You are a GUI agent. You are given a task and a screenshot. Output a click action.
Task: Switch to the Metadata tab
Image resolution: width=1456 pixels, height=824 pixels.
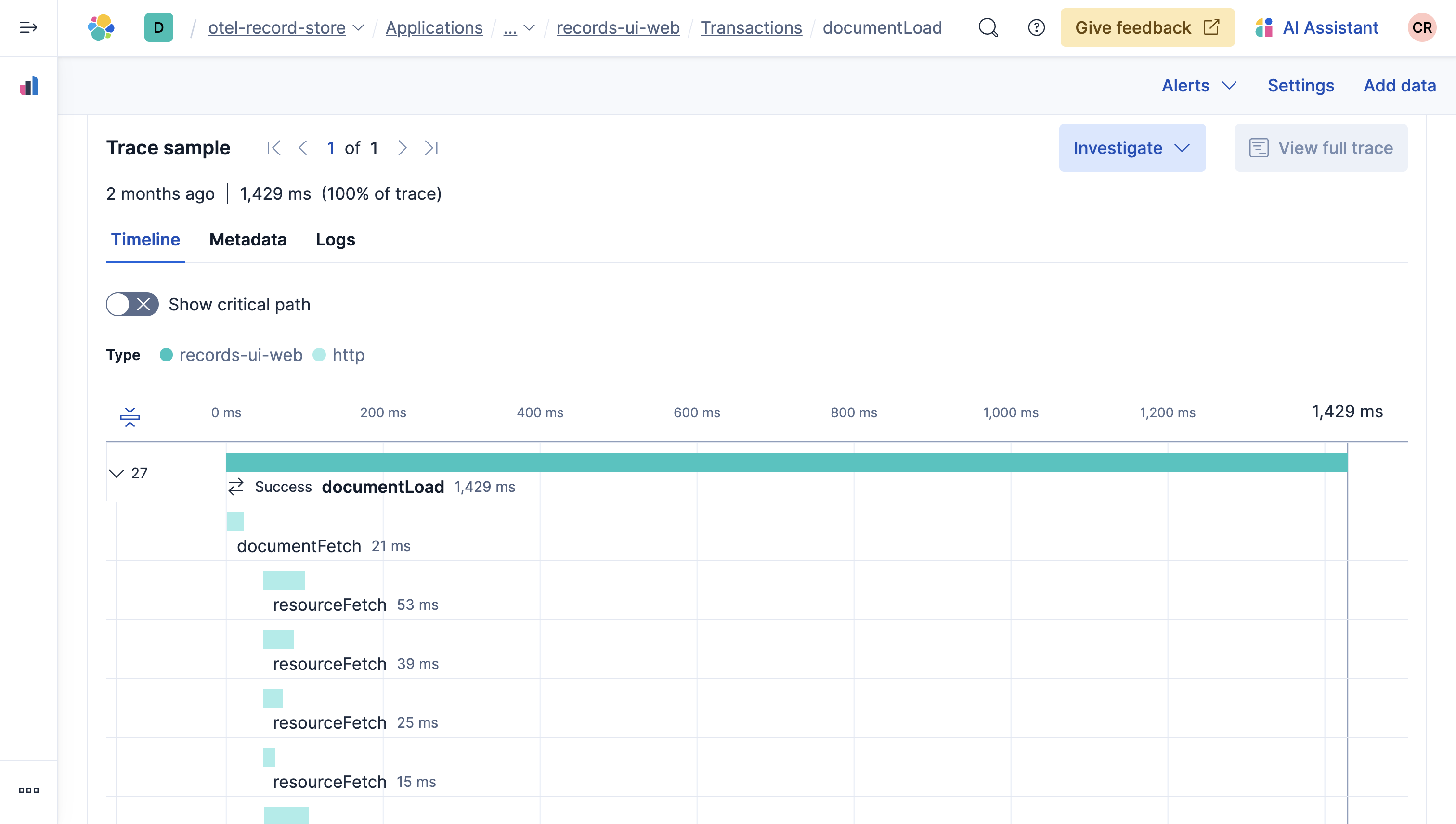[247, 239]
